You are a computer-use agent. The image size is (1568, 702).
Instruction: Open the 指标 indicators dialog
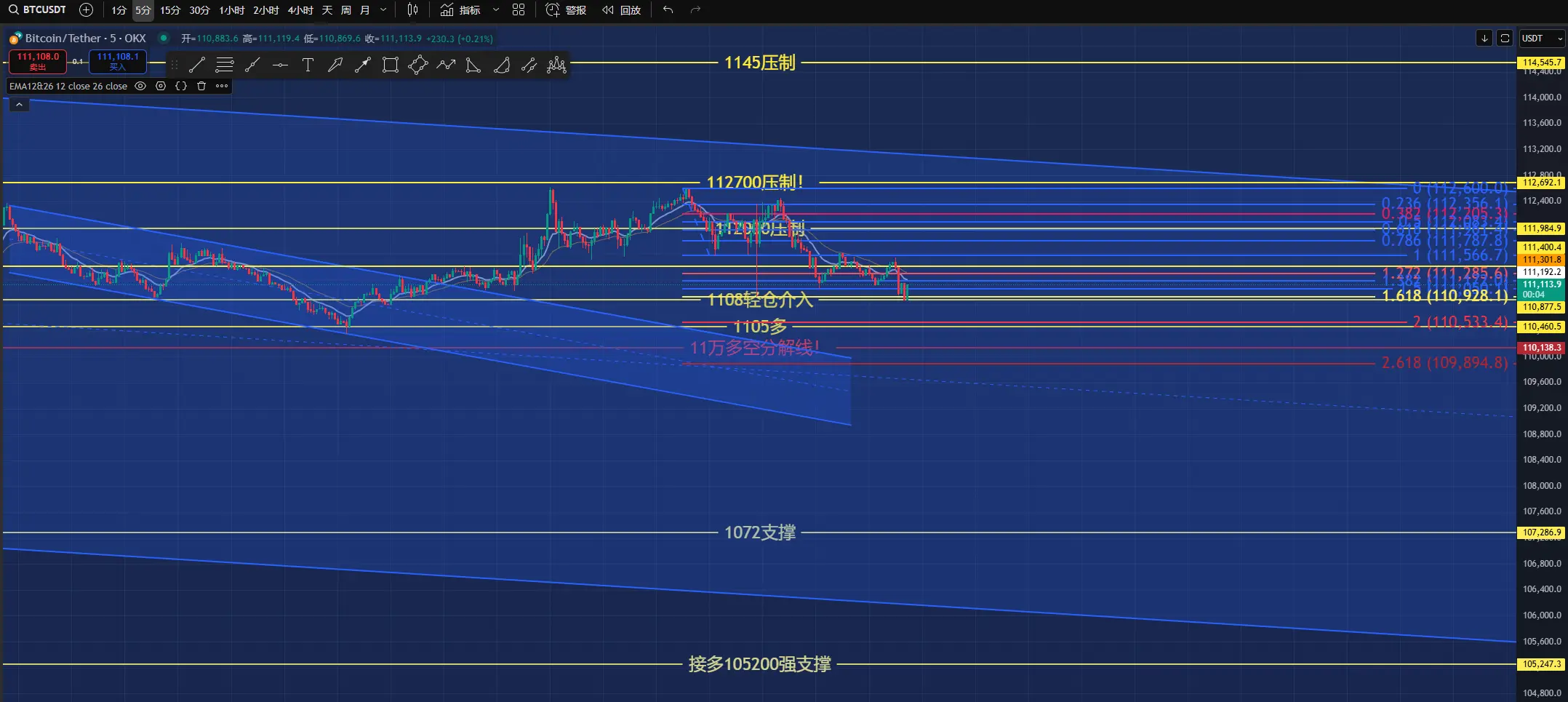(460, 10)
